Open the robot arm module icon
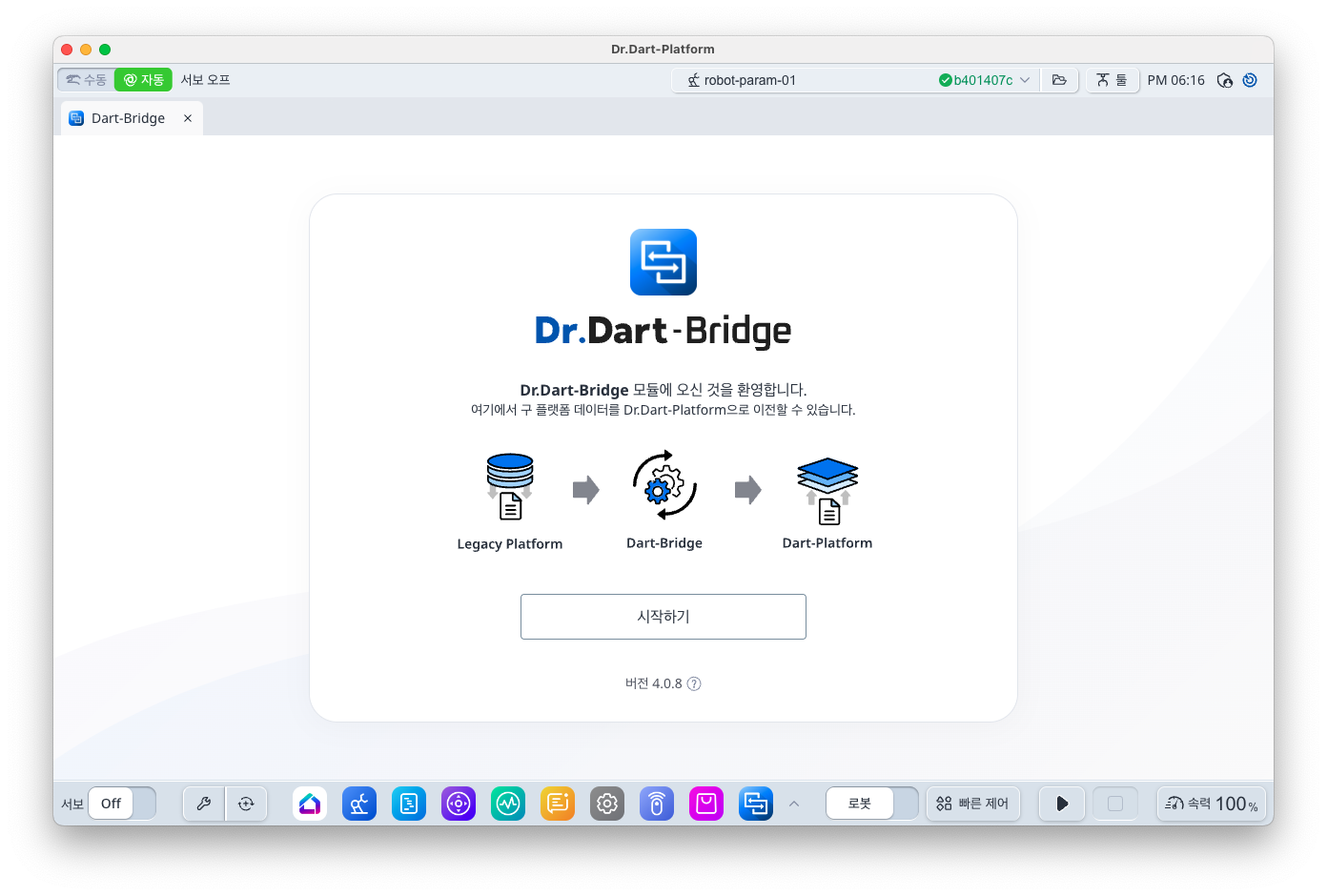1327x896 pixels. pyautogui.click(x=359, y=804)
